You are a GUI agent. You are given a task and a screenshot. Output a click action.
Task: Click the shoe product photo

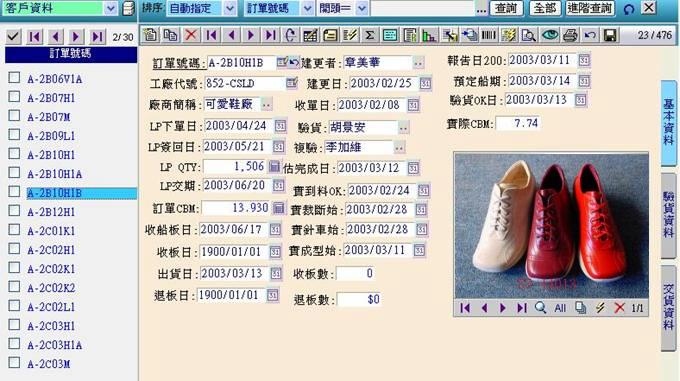551,225
